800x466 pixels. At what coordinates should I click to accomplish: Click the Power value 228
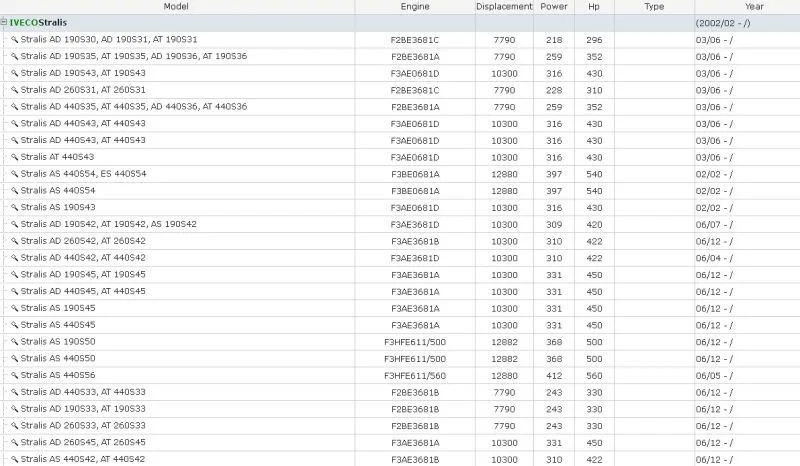(554, 90)
